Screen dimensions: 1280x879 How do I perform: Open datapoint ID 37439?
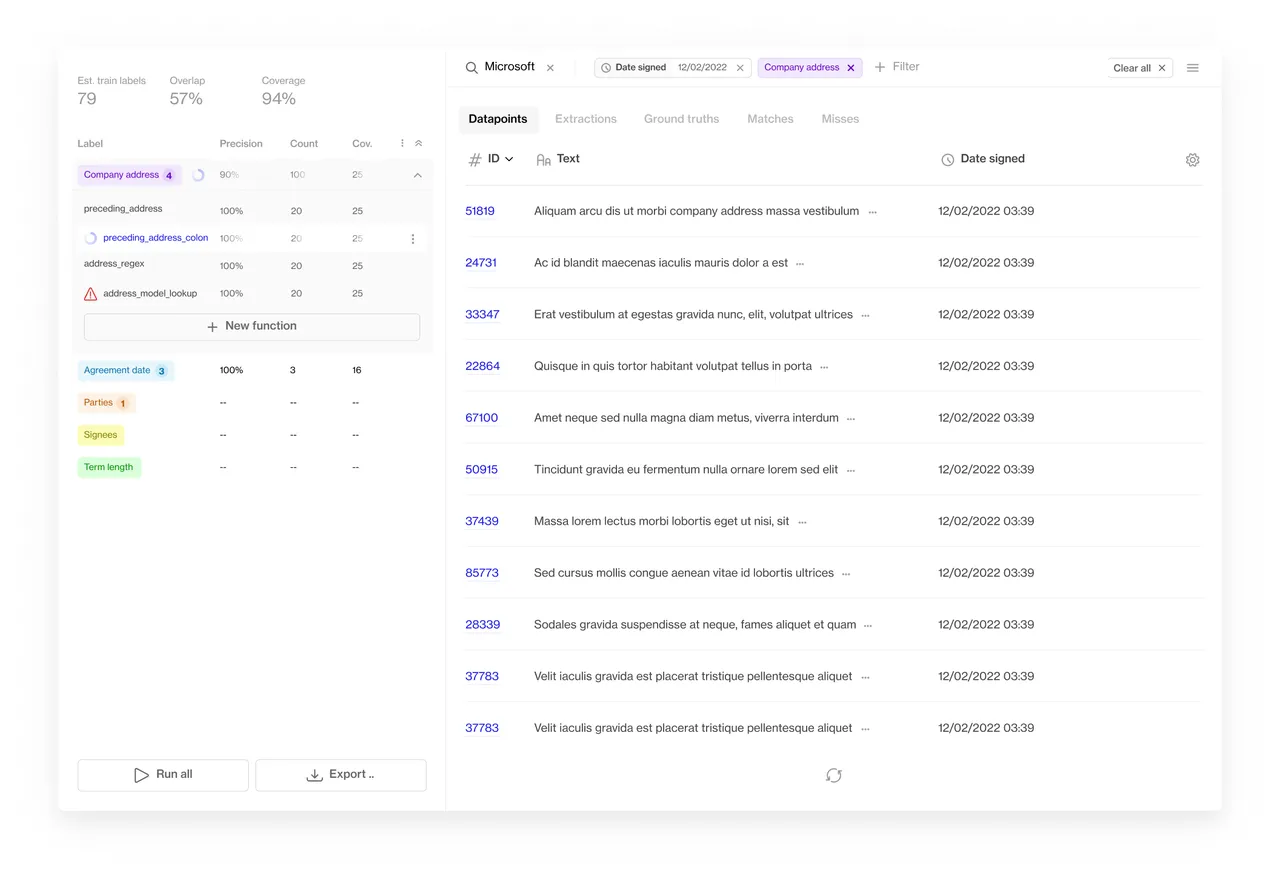482,521
